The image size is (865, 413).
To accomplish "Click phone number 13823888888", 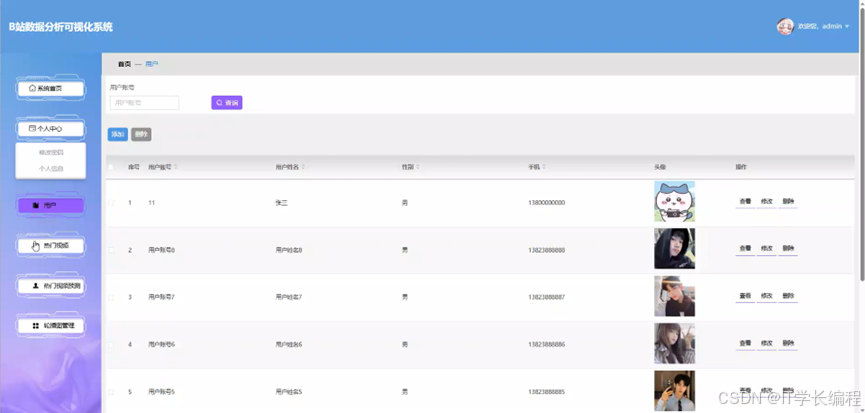I will click(546, 250).
